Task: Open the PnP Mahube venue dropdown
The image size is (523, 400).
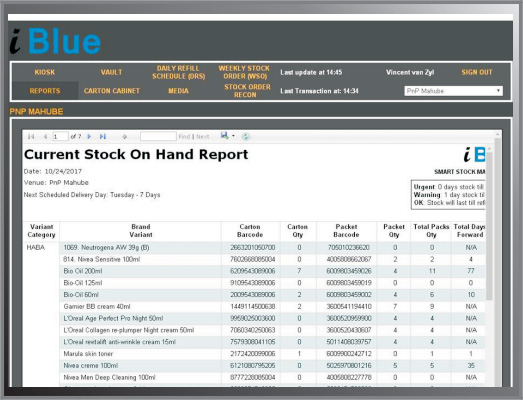Action: [x=453, y=91]
